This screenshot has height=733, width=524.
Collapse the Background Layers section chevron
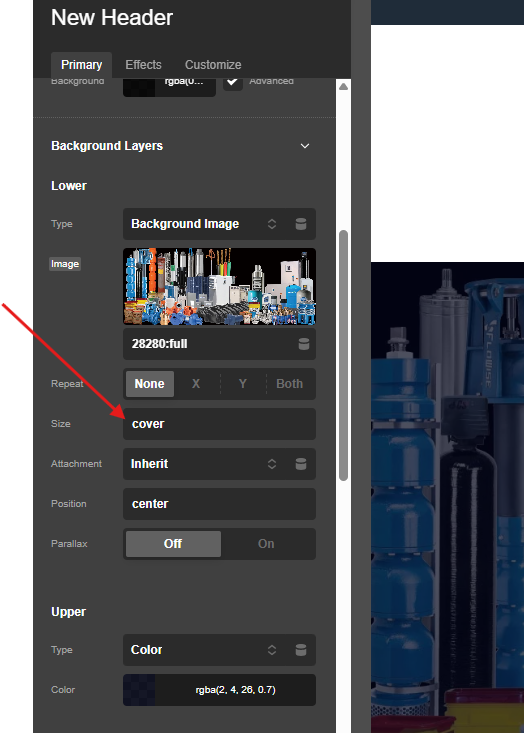[305, 146]
